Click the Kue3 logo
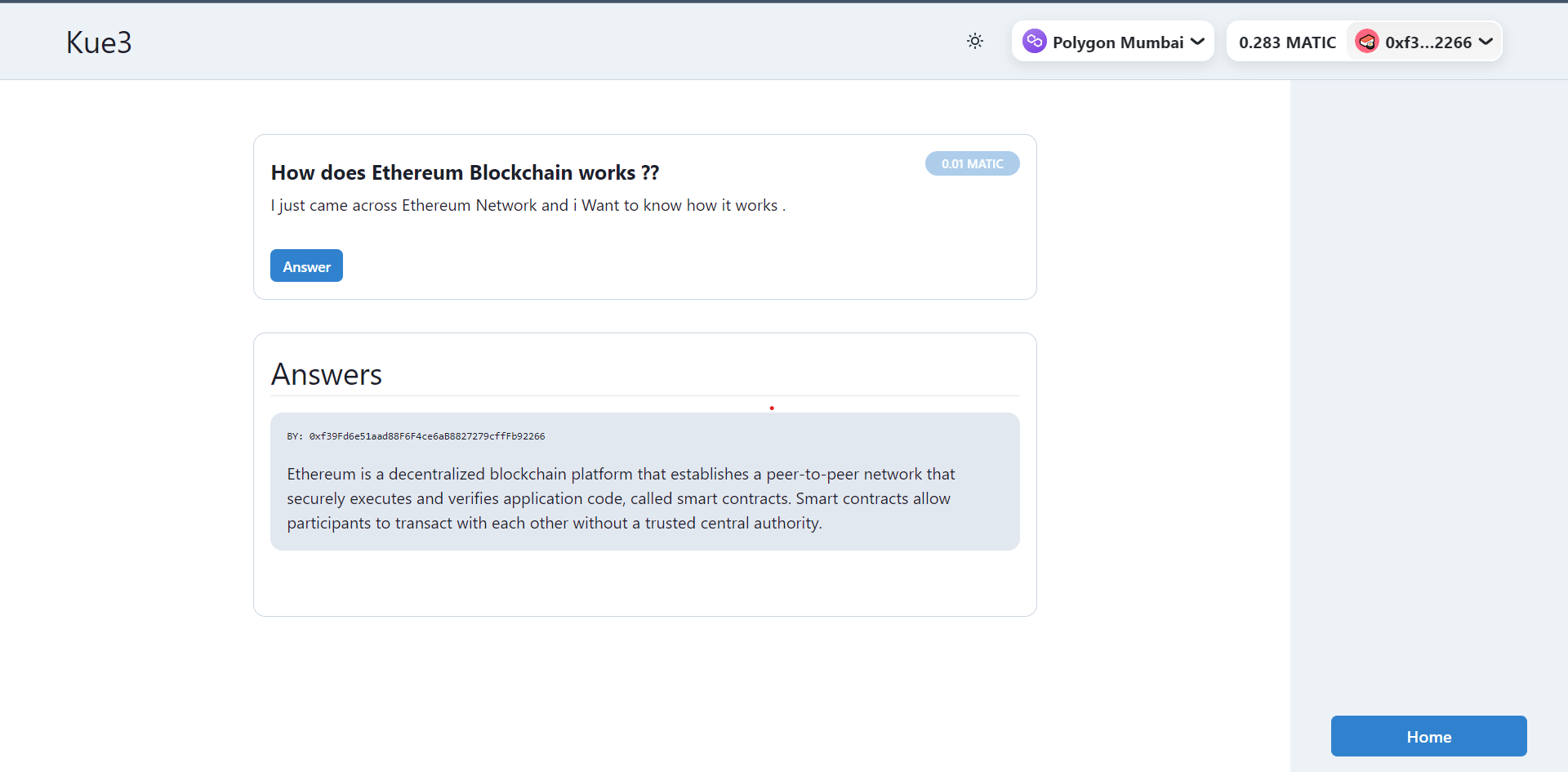This screenshot has height=772, width=1568. 99,42
